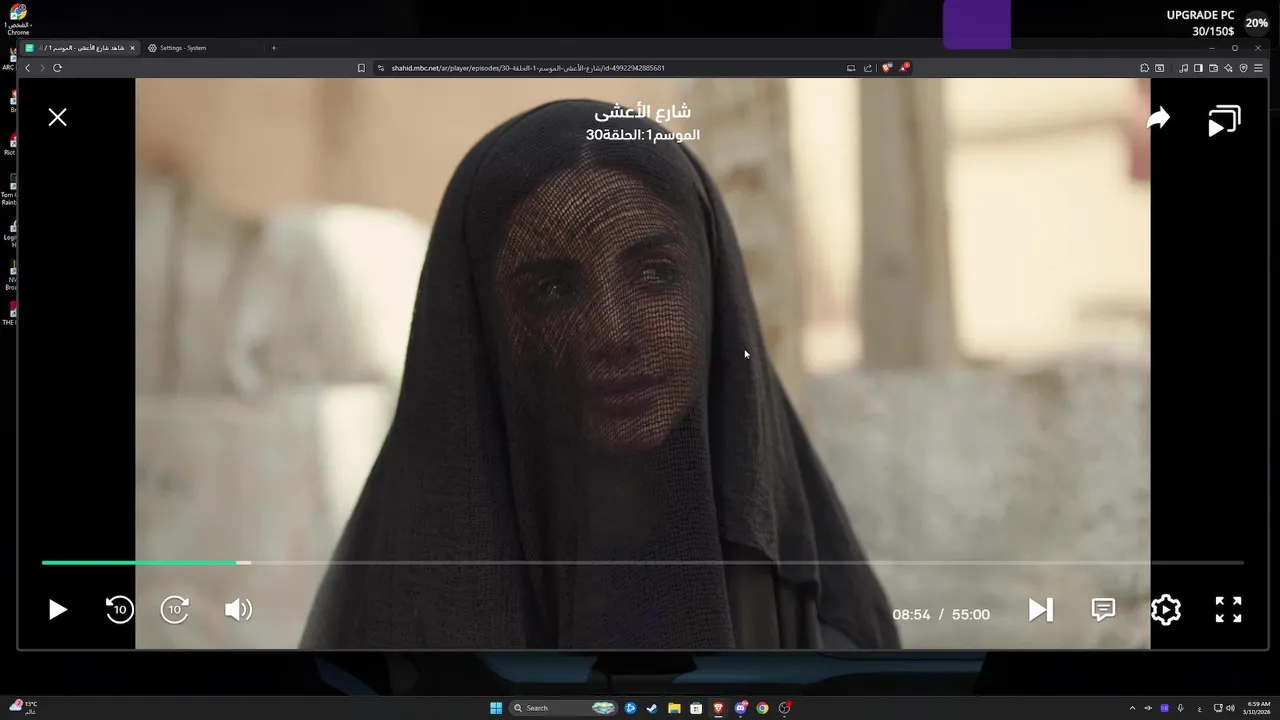Open the weather widget on taskbar
Screen dimensions: 1280x720
tap(23, 707)
